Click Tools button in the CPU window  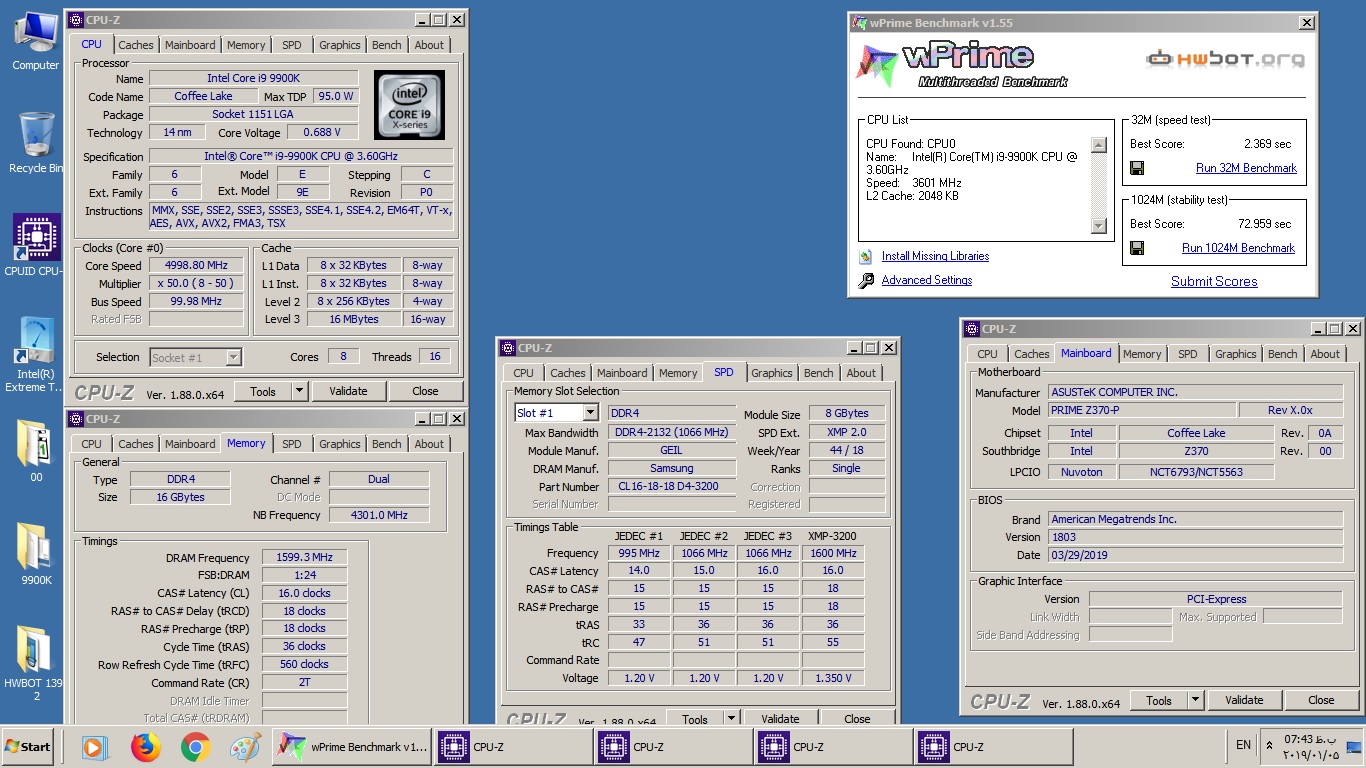click(263, 391)
